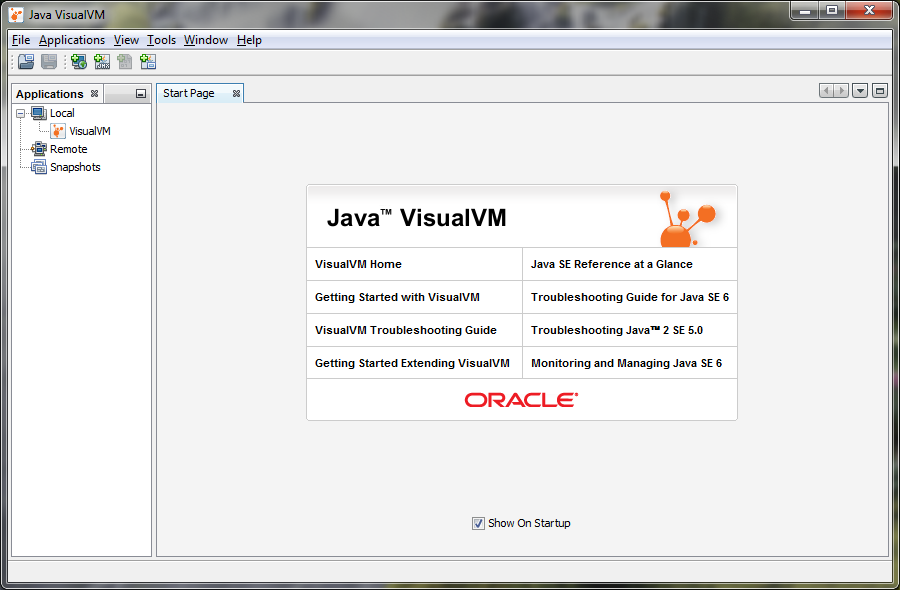The image size is (900, 590).
Task: Uncheck Show On Startup
Action: [x=478, y=523]
